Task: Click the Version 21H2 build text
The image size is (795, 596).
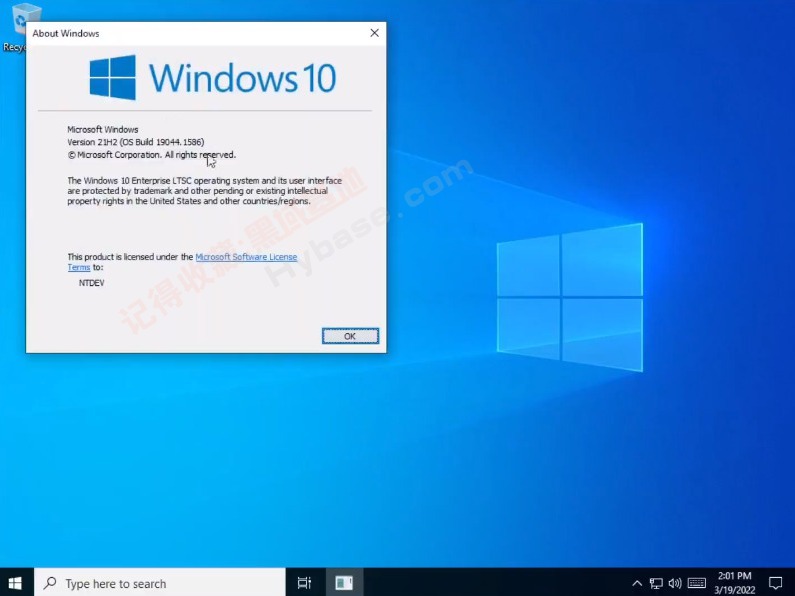Action: coord(136,142)
